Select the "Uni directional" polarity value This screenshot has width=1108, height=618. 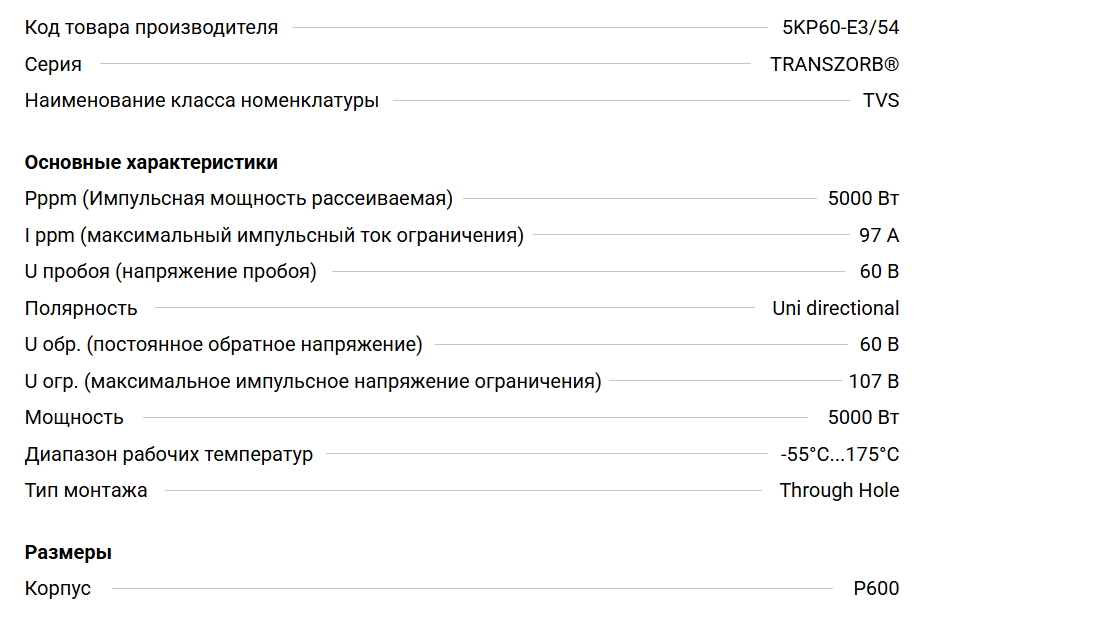pyautogui.click(x=835, y=308)
